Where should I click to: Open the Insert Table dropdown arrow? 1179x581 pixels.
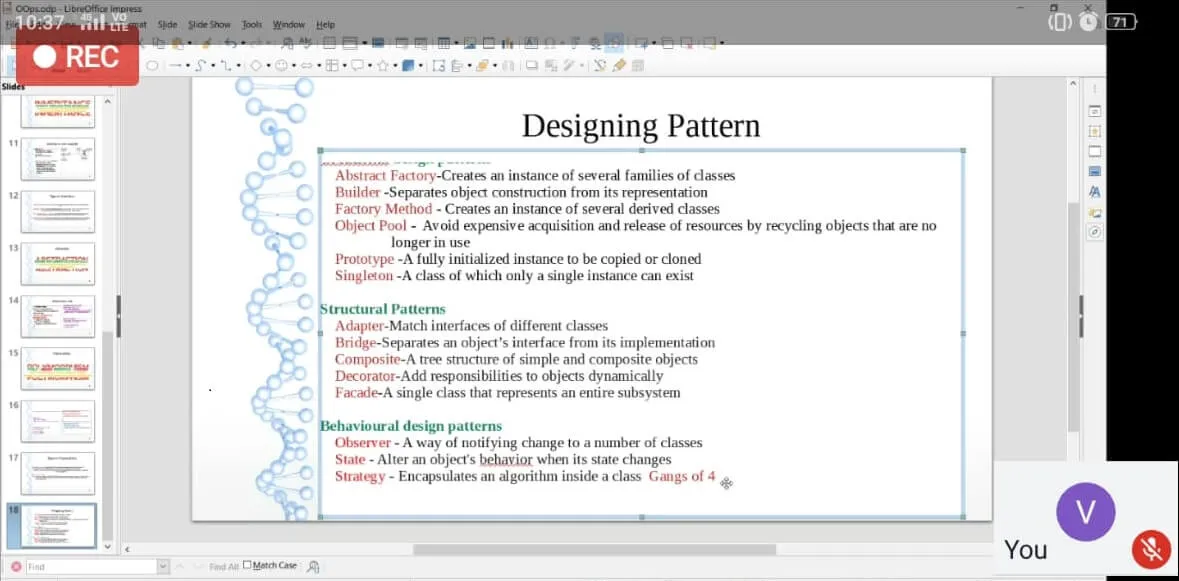[456, 44]
